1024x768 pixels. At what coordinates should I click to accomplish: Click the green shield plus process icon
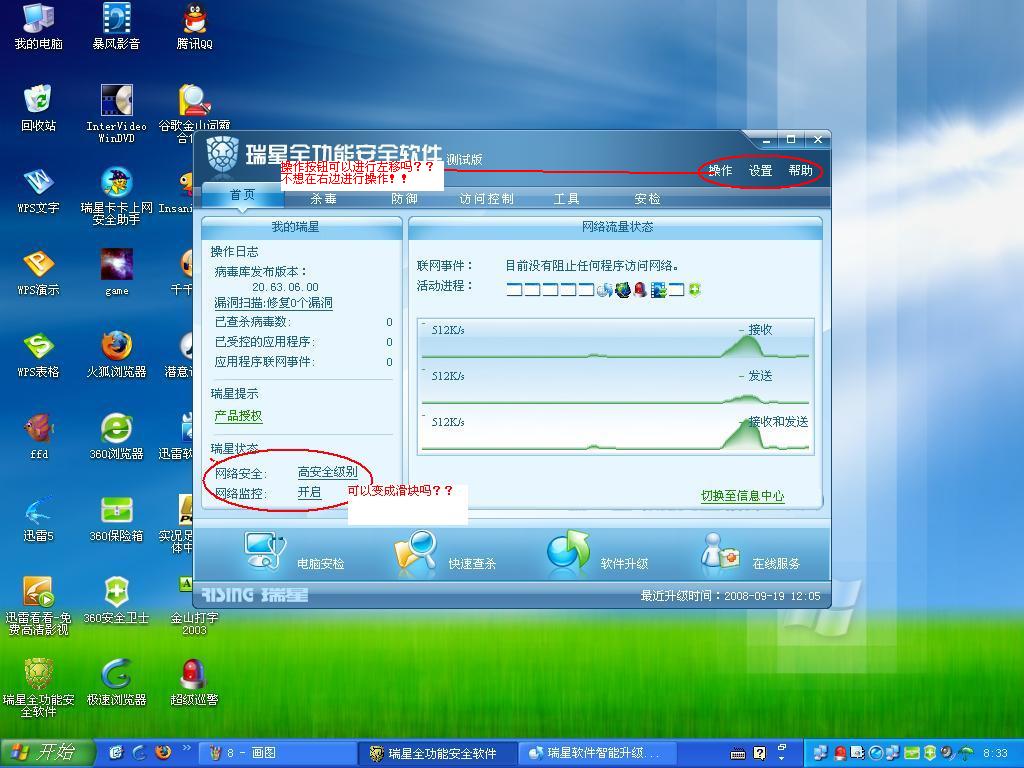pyautogui.click(x=694, y=289)
